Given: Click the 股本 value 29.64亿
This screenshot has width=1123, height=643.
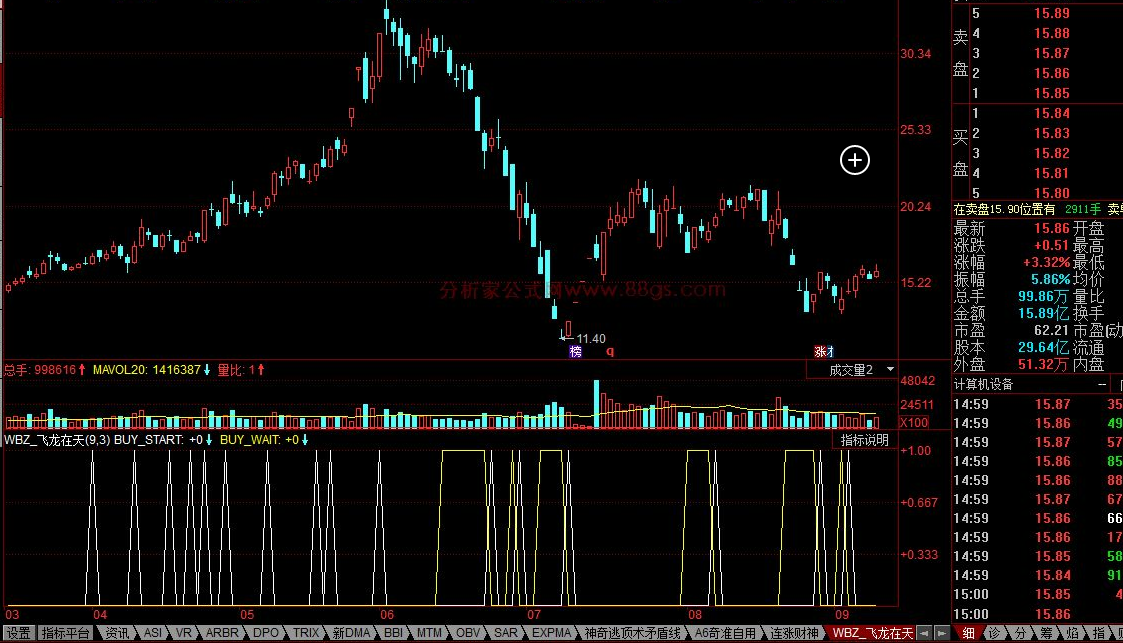Looking at the screenshot, I should [1044, 347].
